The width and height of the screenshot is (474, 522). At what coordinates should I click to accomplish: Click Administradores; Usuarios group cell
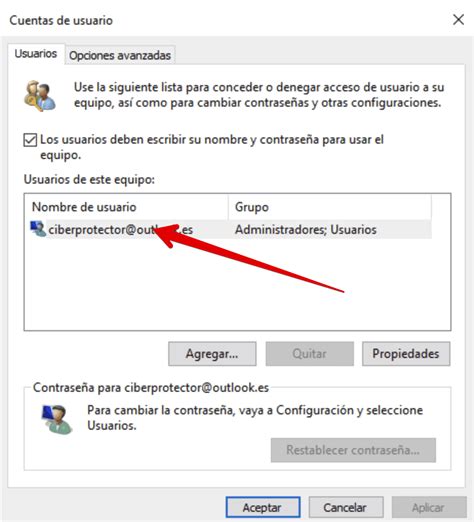(306, 230)
